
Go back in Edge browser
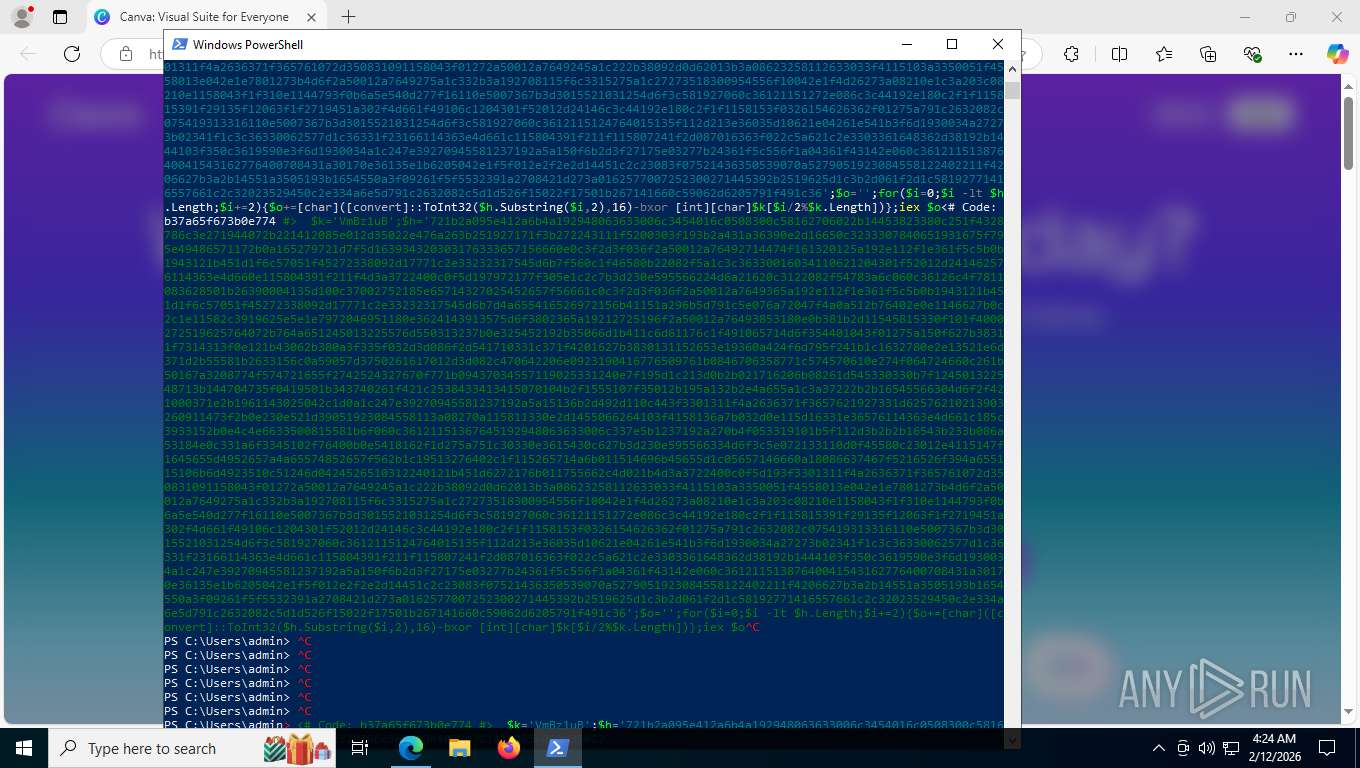pos(28,54)
